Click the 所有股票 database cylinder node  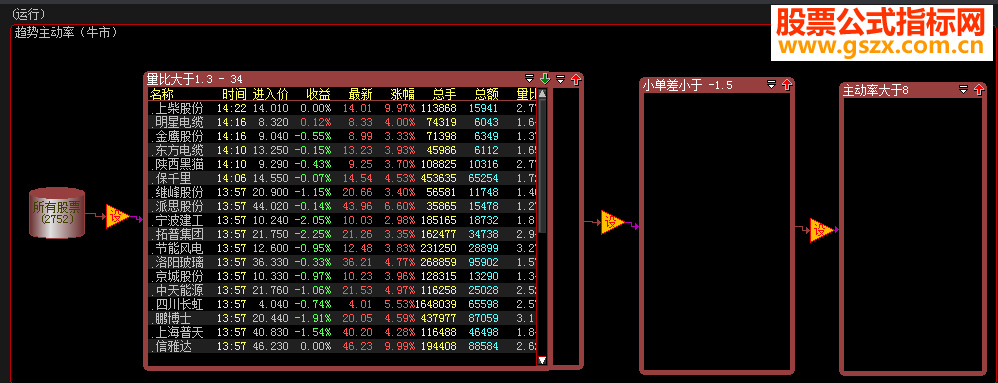point(57,212)
